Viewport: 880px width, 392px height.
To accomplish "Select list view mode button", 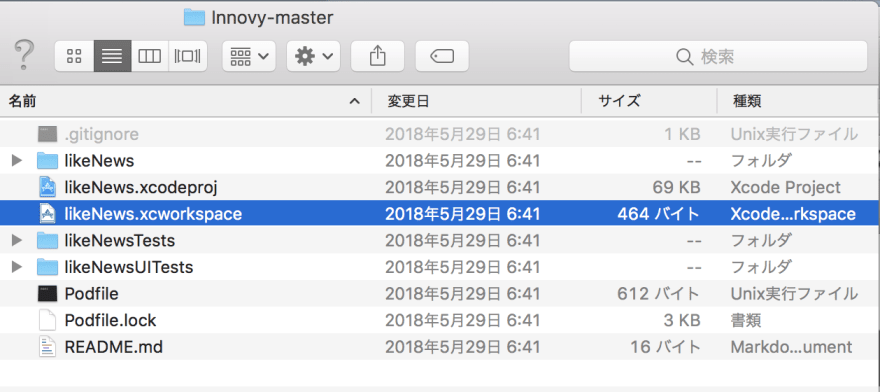I will click(x=112, y=56).
